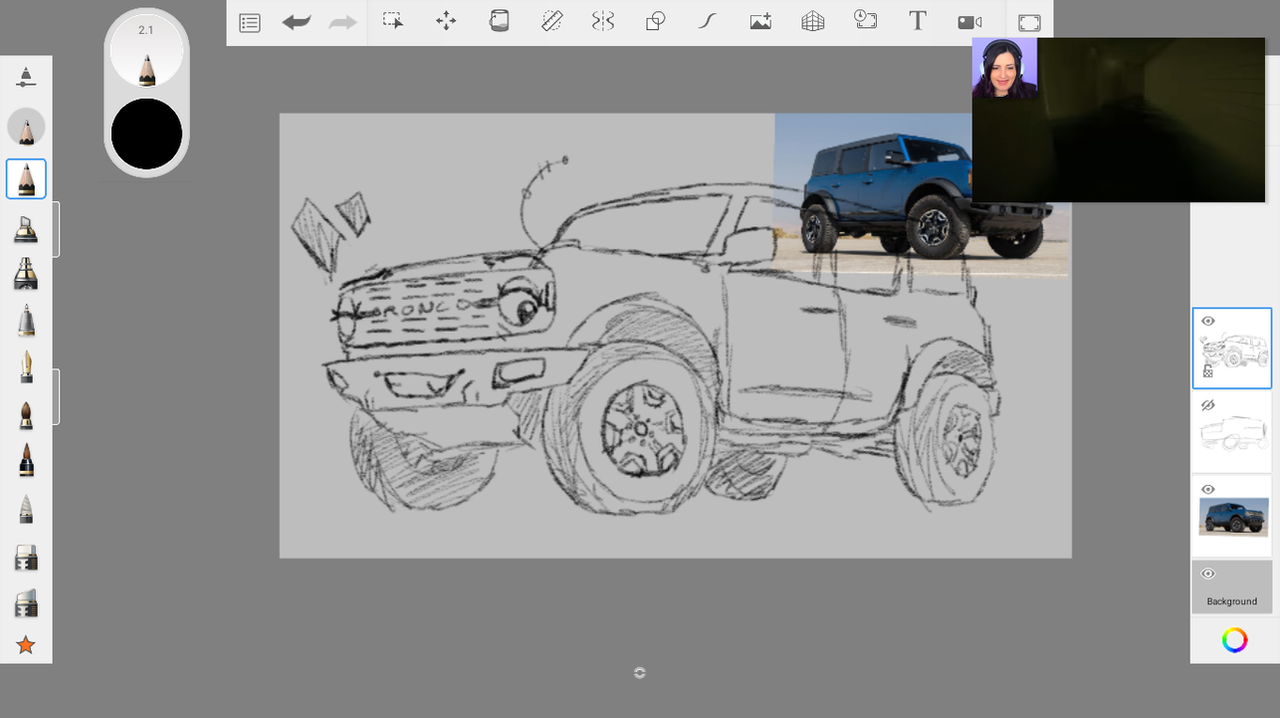Activate the Transform move tool
This screenshot has height=718, width=1280.
tap(446, 21)
